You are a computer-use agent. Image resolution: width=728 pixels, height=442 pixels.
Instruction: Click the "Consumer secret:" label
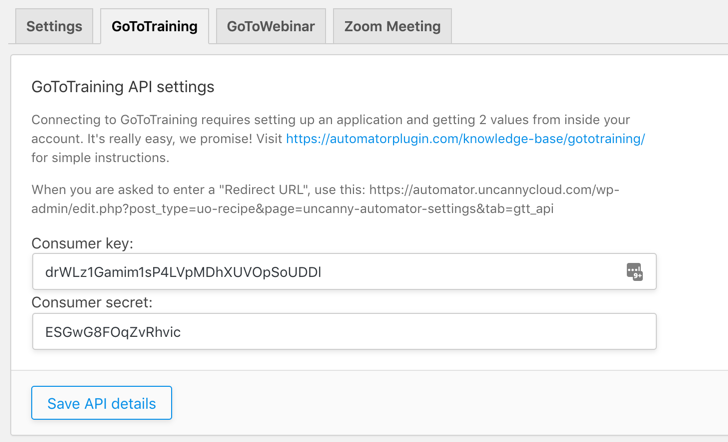(92, 302)
